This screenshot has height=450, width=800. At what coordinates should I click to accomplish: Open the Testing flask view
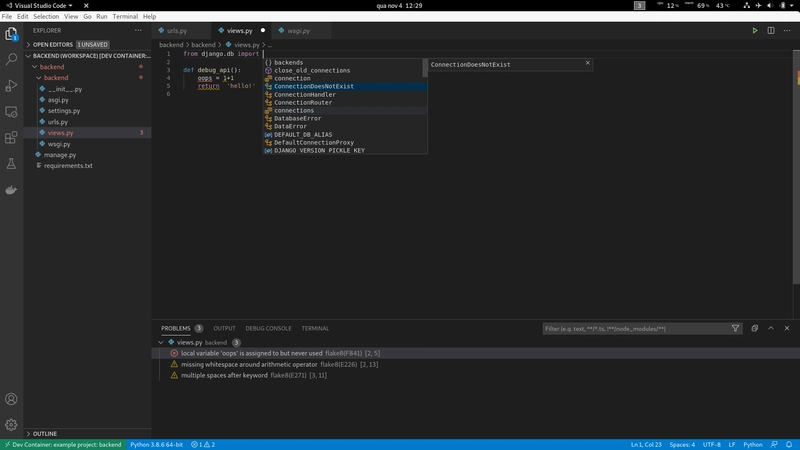11,163
